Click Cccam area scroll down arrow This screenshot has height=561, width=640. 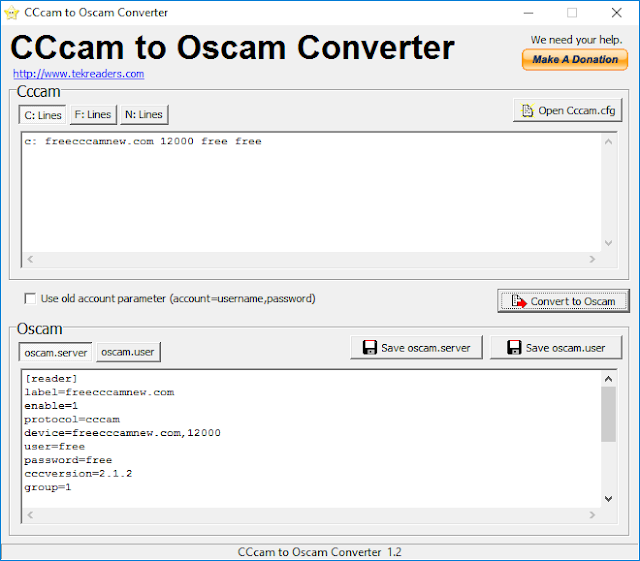pyautogui.click(x=608, y=243)
